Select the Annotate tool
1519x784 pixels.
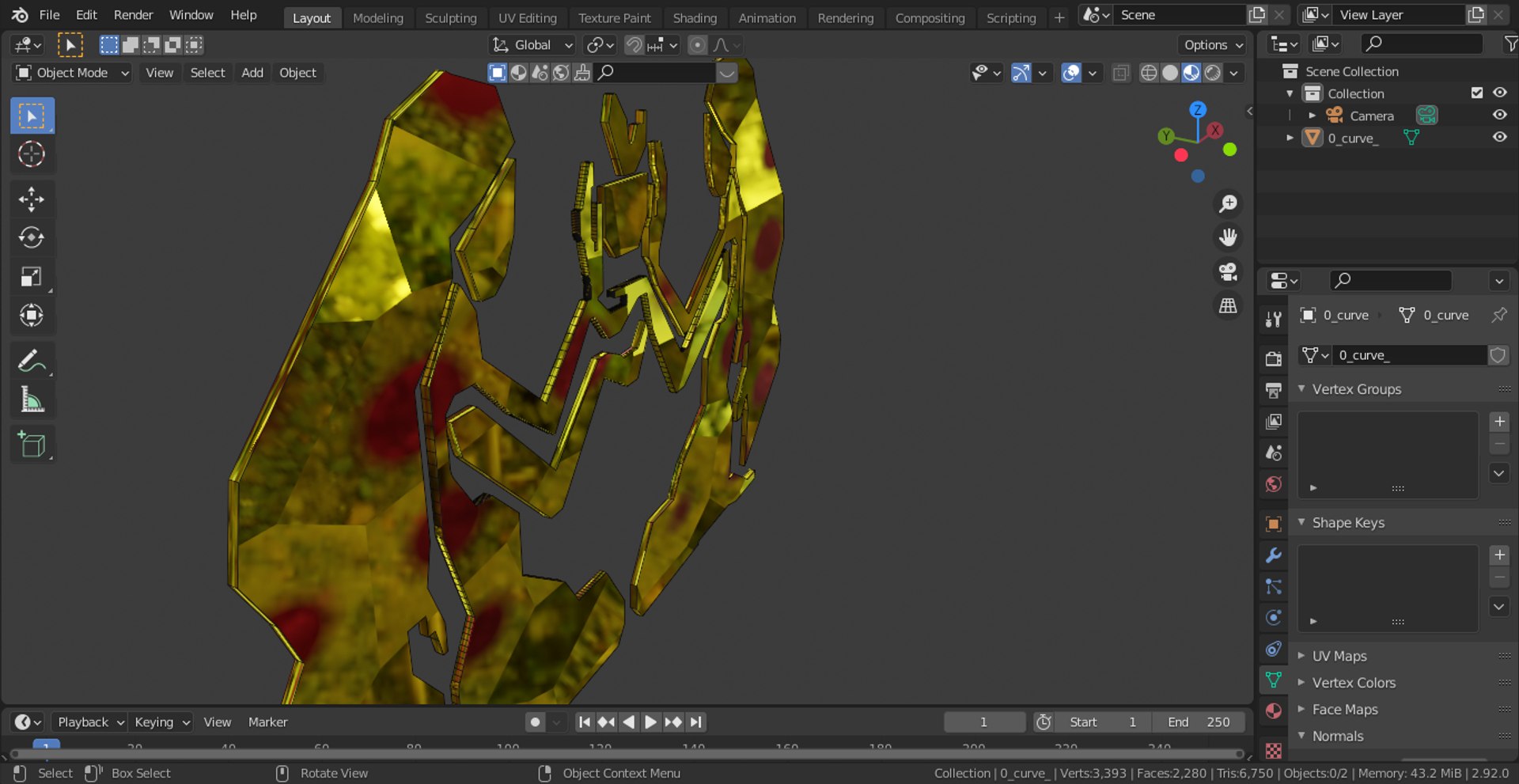click(32, 361)
